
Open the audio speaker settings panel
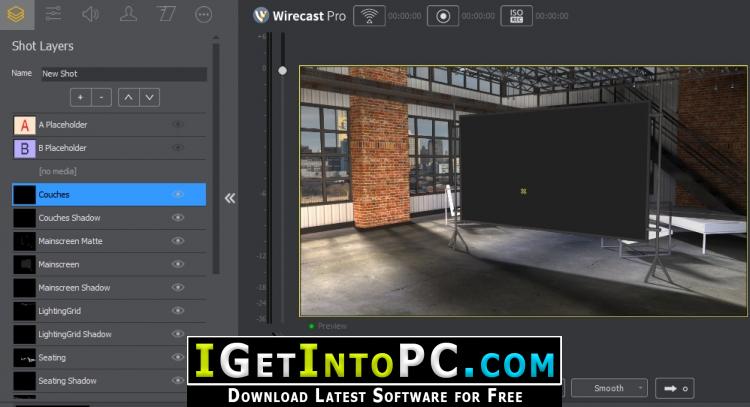[91, 14]
